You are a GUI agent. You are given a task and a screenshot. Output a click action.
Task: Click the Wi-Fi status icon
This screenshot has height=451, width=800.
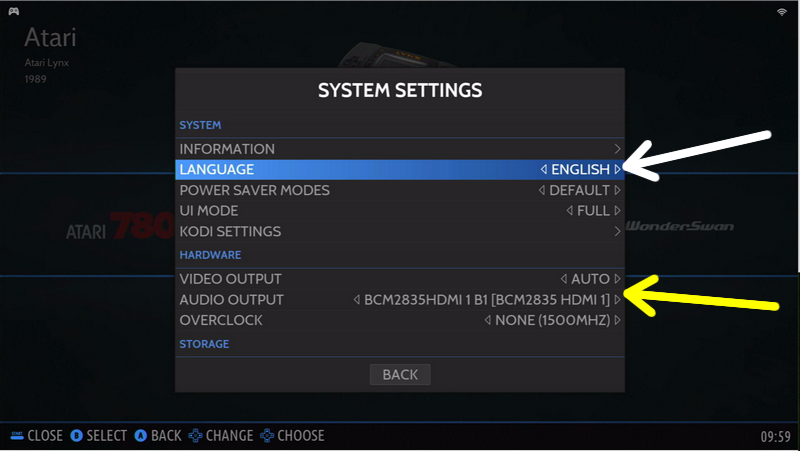point(782,12)
